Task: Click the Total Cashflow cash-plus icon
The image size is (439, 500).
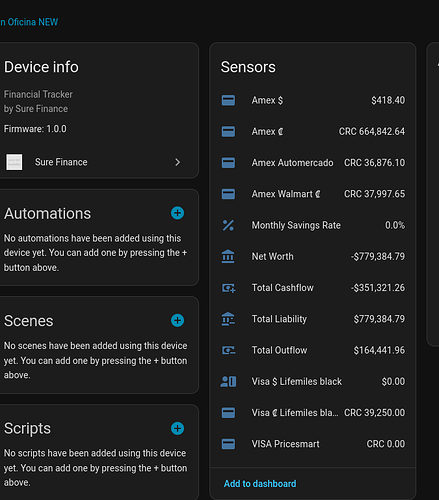Action: click(229, 288)
